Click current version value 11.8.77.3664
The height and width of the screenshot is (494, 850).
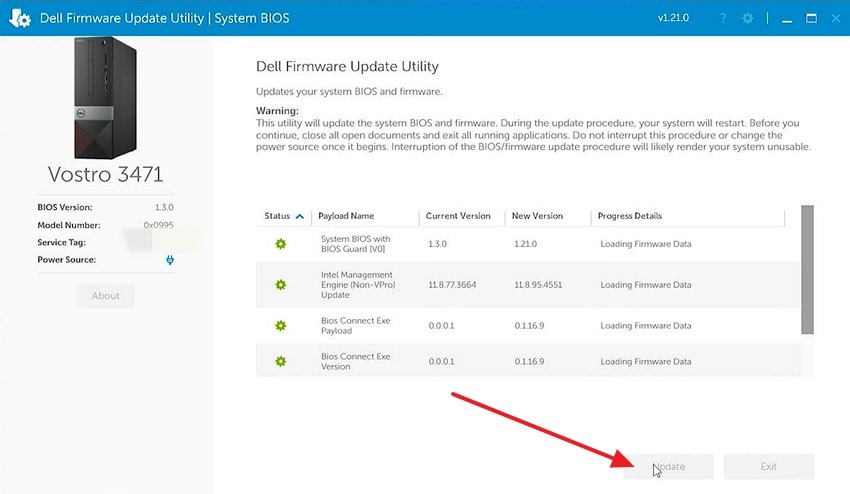(452, 285)
